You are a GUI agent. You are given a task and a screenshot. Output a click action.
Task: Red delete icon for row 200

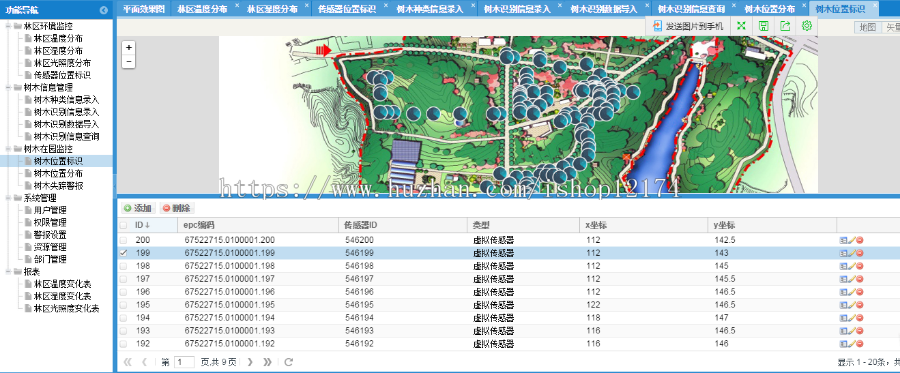coord(860,240)
